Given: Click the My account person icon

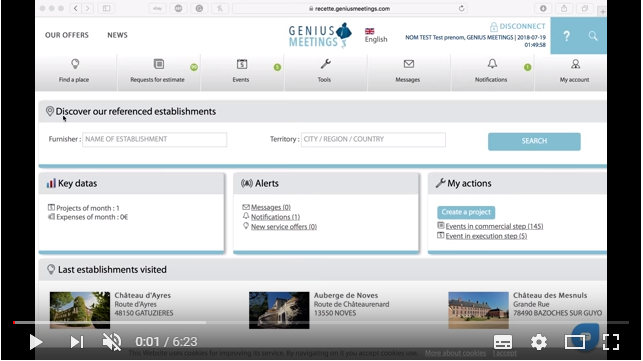Looking at the screenshot, I should tap(575, 64).
